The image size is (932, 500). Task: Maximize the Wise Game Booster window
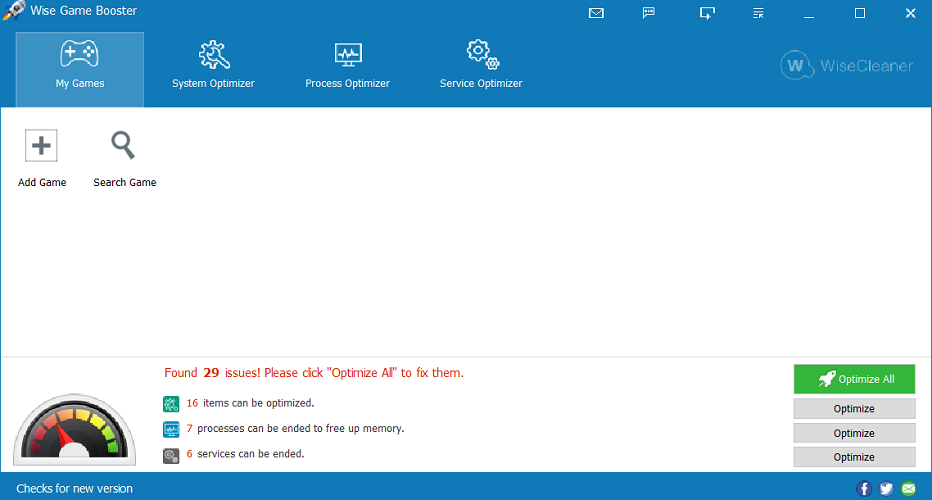point(860,13)
